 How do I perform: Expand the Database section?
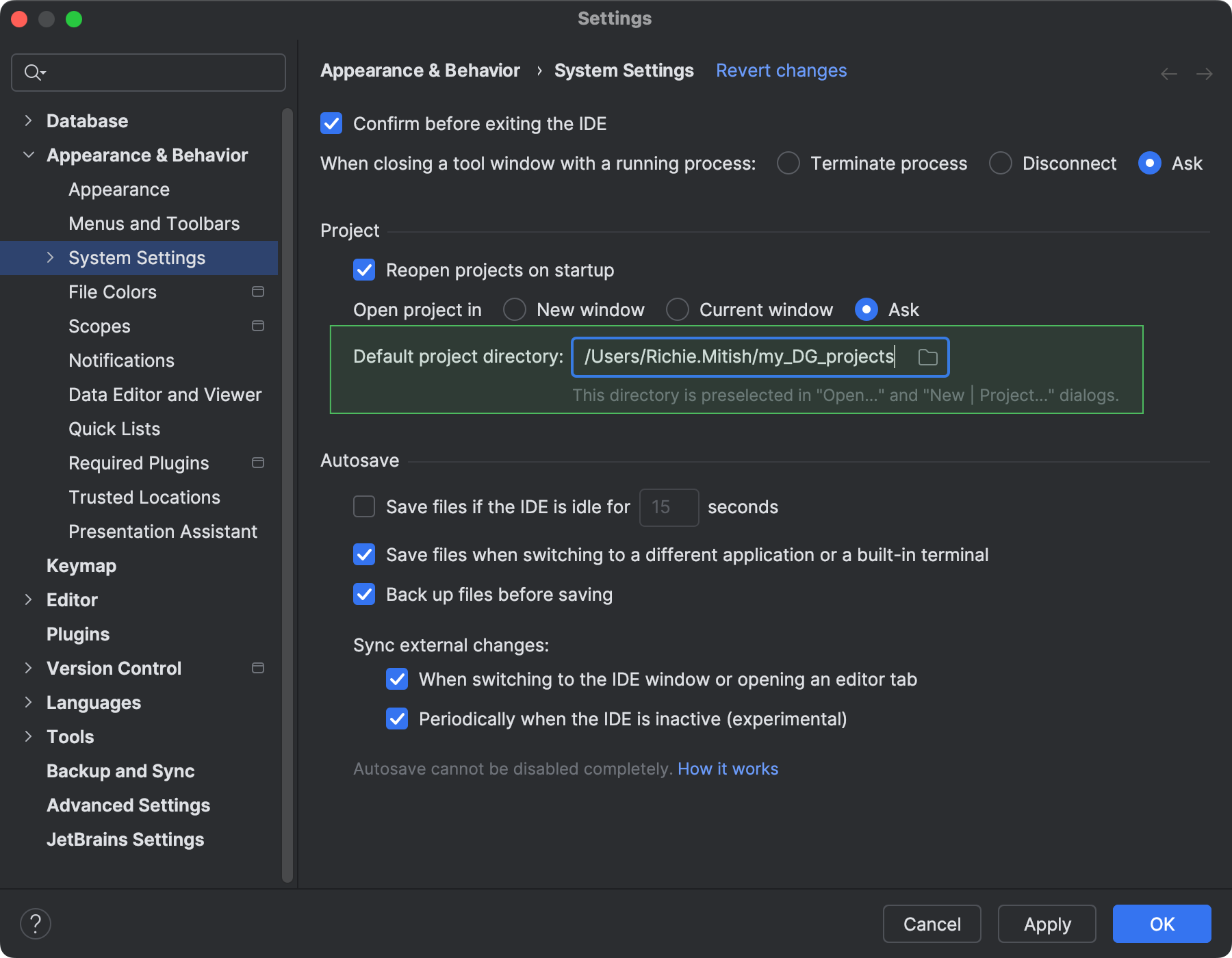click(x=28, y=120)
